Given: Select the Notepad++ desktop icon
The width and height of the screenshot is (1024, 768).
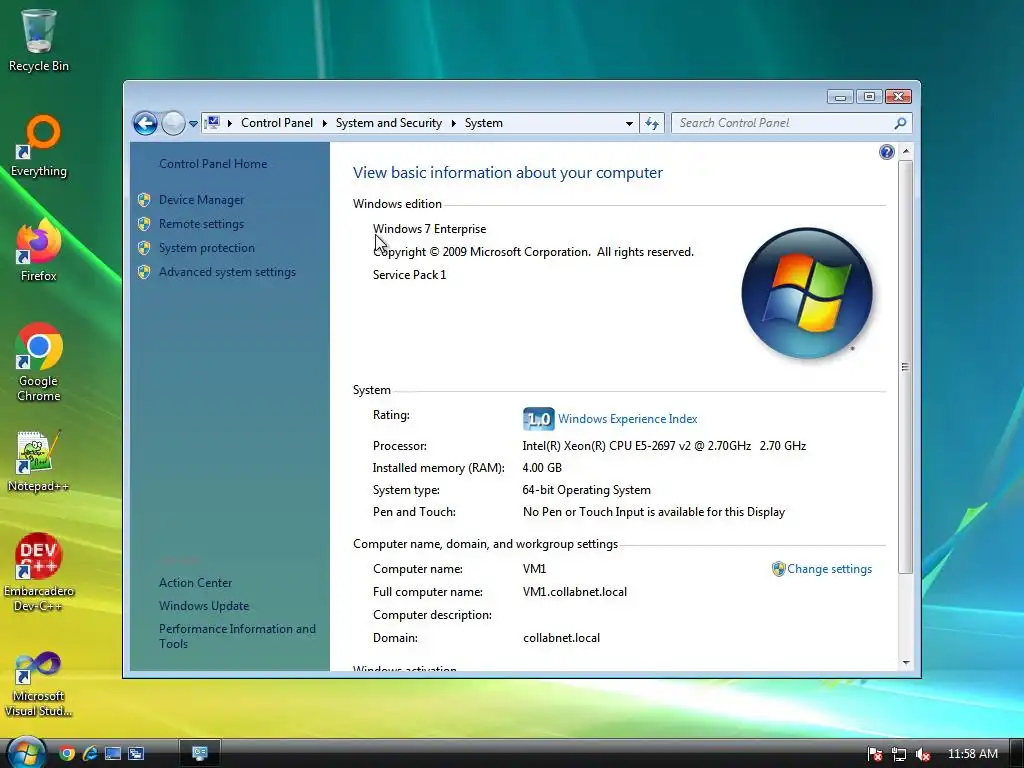Looking at the screenshot, I should [x=39, y=461].
